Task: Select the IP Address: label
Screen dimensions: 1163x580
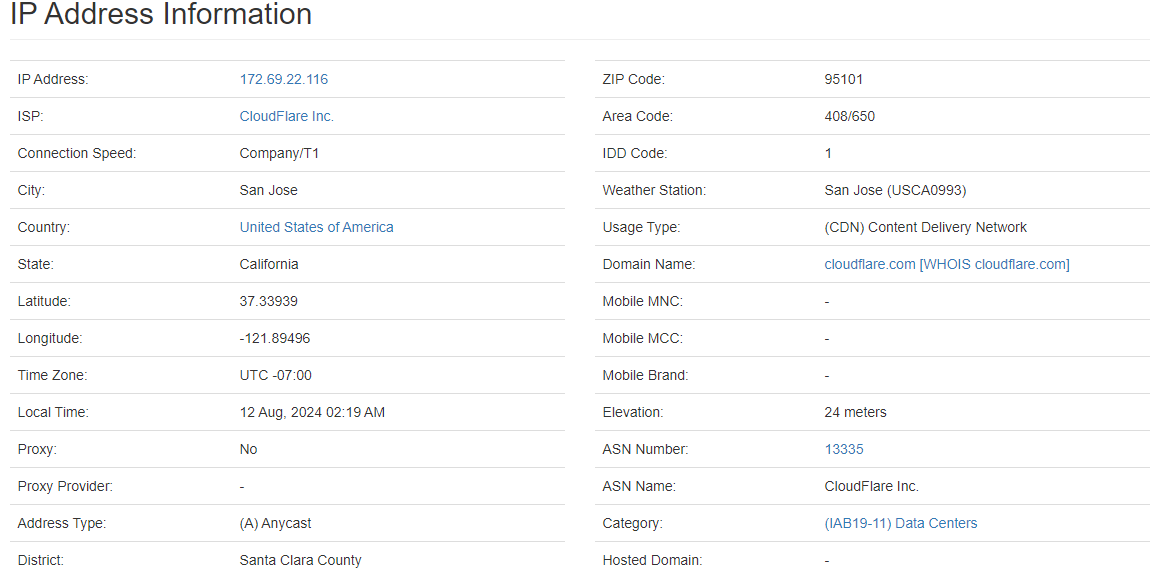Action: point(53,79)
